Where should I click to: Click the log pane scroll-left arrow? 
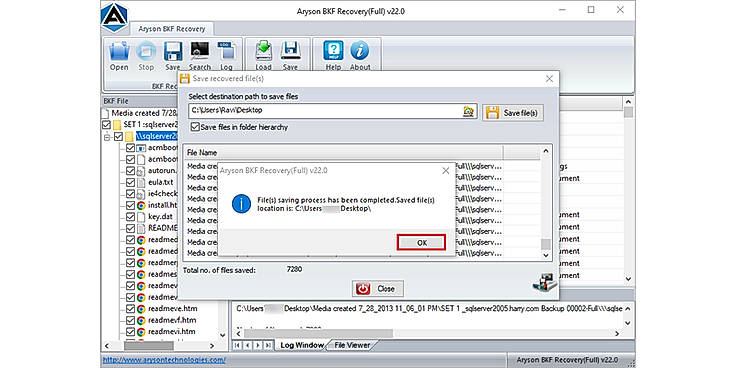(x=238, y=333)
